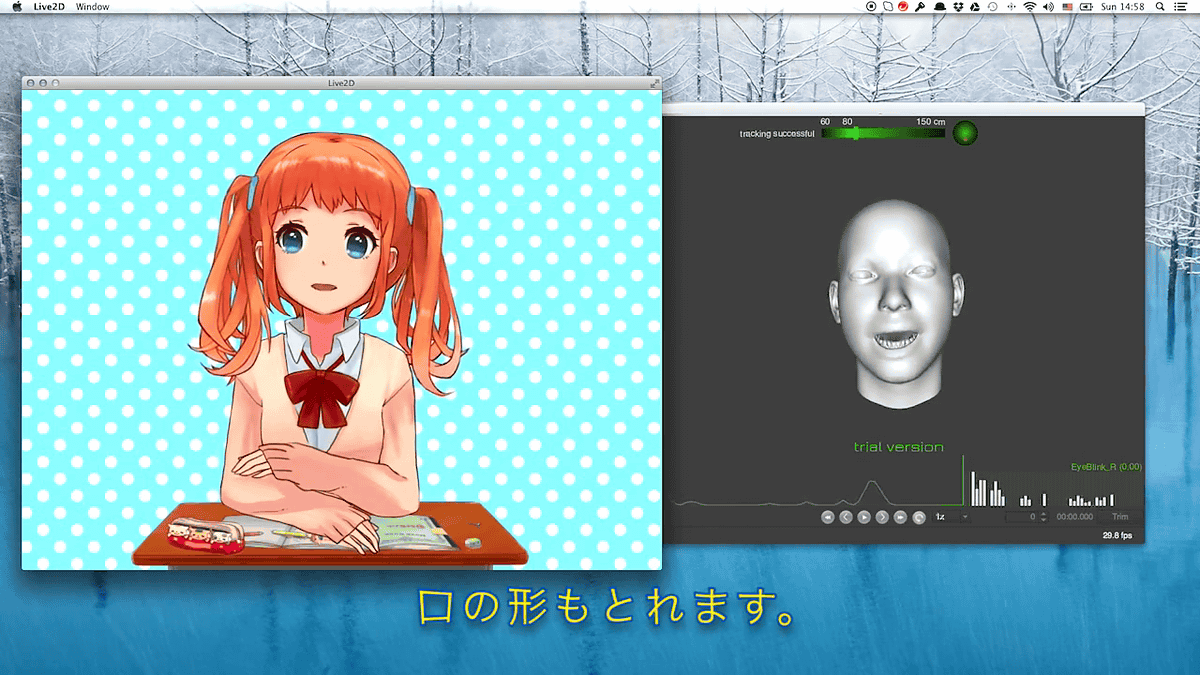Click the volume speaker icon
The image size is (1200, 675).
coord(1047,7)
